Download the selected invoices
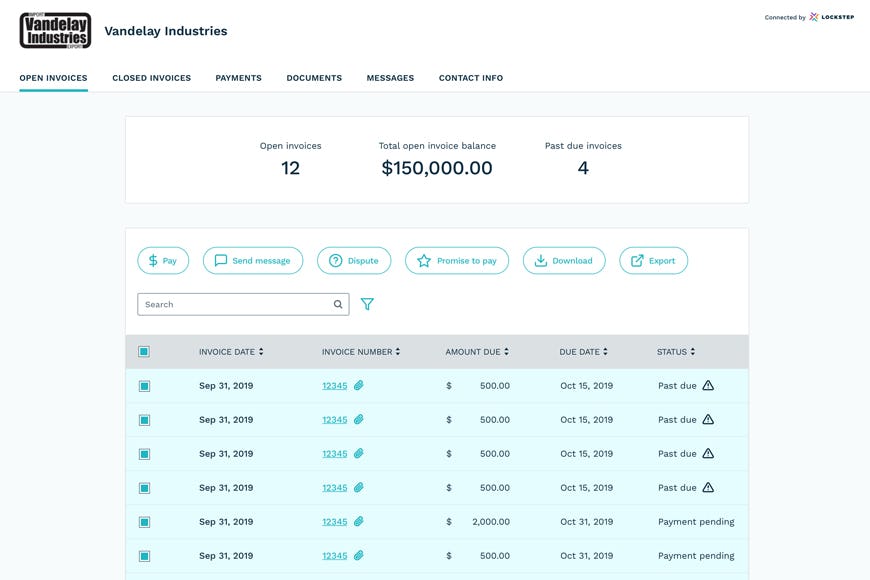The height and width of the screenshot is (580, 870). [564, 260]
